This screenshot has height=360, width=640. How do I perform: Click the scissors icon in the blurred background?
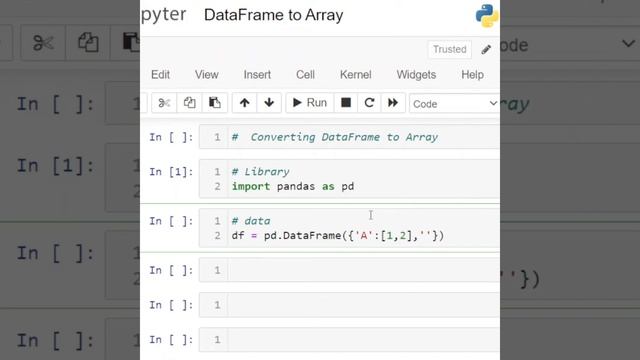pyautogui.click(x=43, y=43)
